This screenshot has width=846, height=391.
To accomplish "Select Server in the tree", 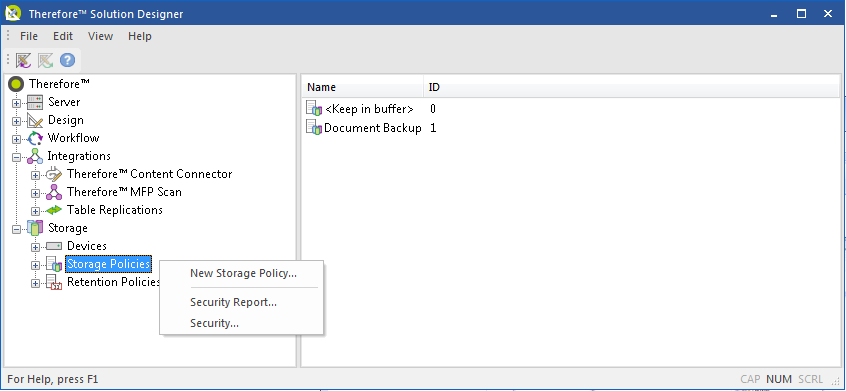I will [x=64, y=102].
